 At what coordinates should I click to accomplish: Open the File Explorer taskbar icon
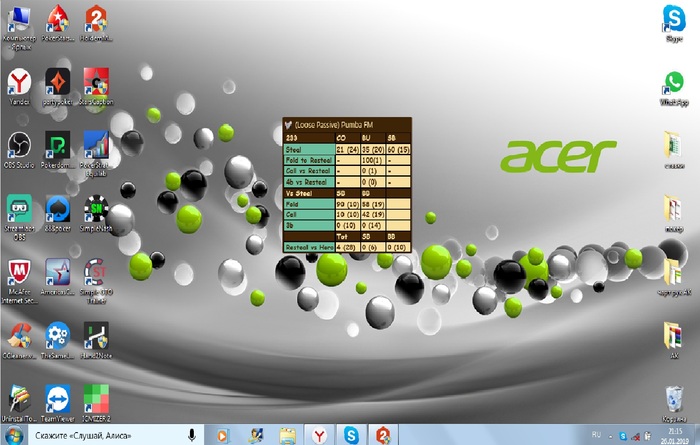point(288,435)
